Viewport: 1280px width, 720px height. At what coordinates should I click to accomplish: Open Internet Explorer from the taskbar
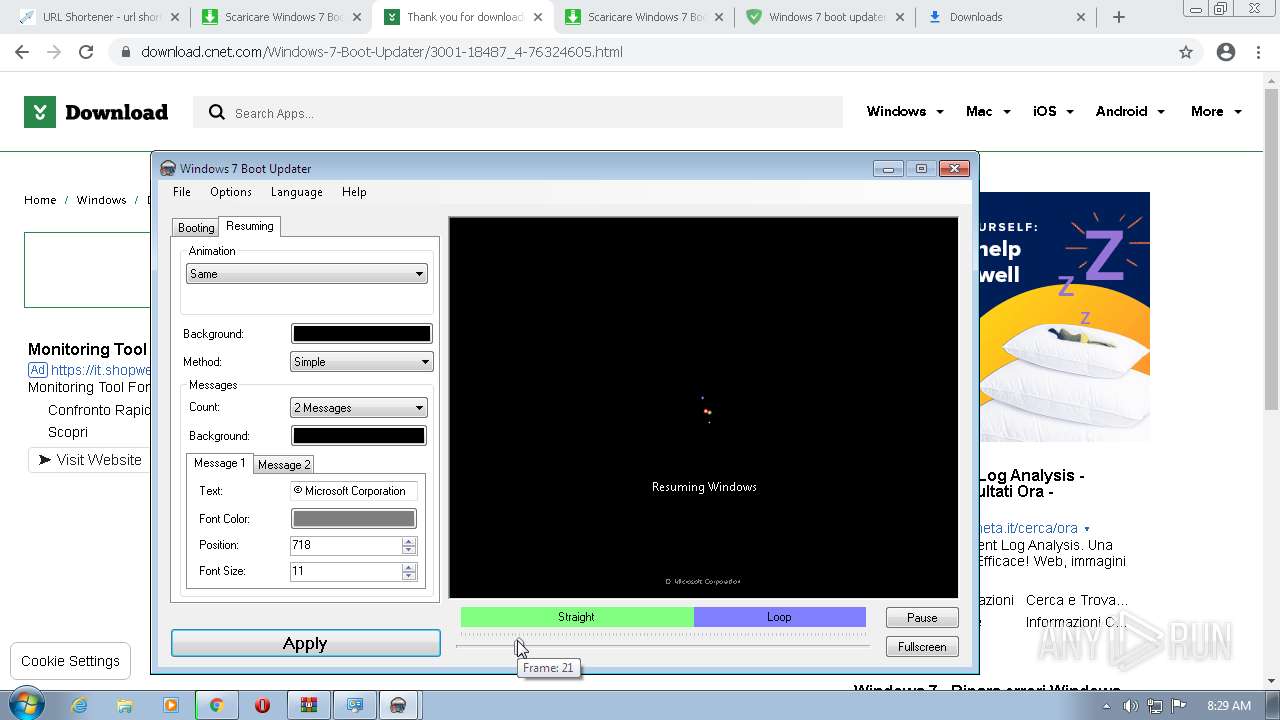(79, 705)
